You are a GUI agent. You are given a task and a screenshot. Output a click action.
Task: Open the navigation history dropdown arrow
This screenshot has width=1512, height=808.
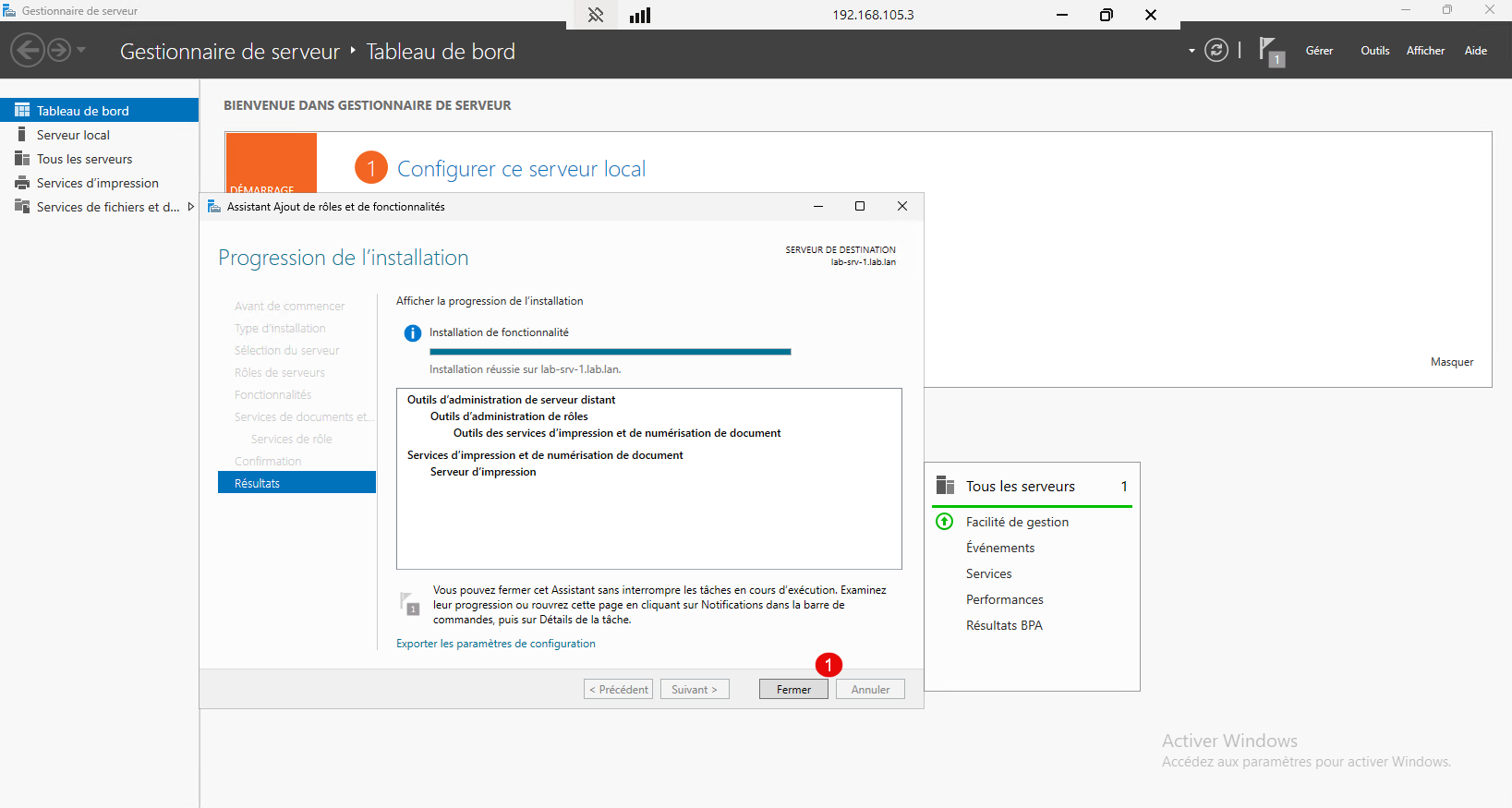point(81,50)
